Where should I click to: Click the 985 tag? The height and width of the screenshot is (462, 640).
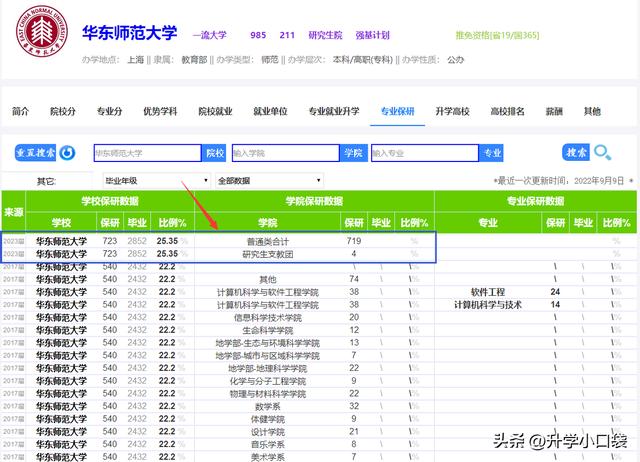(258, 35)
